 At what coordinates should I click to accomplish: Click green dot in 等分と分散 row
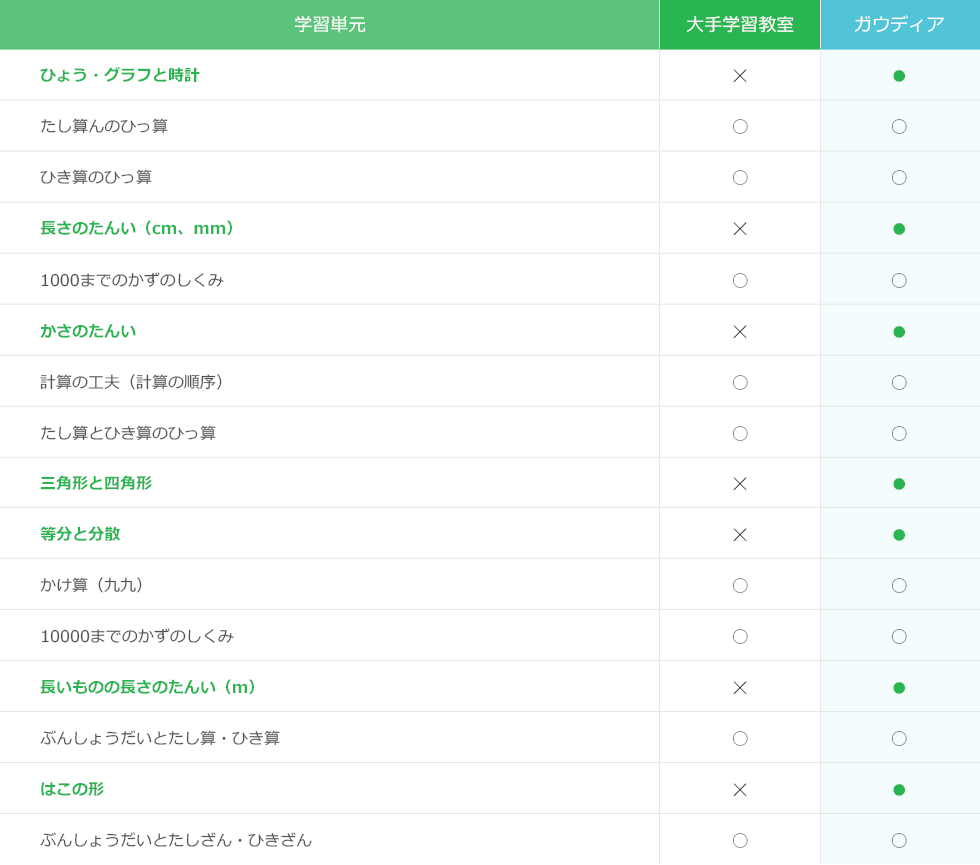pyautogui.click(x=899, y=535)
